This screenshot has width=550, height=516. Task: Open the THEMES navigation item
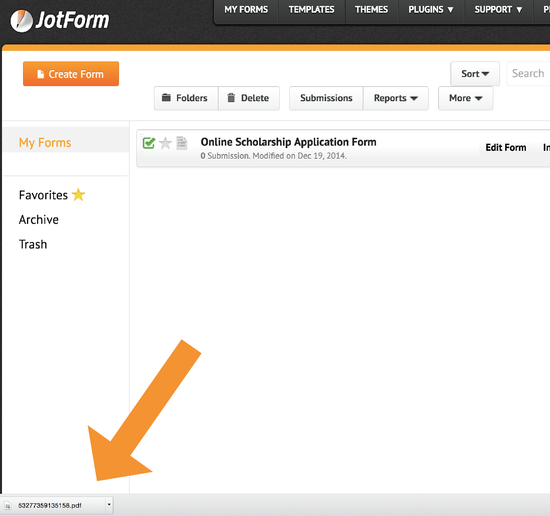pyautogui.click(x=371, y=10)
